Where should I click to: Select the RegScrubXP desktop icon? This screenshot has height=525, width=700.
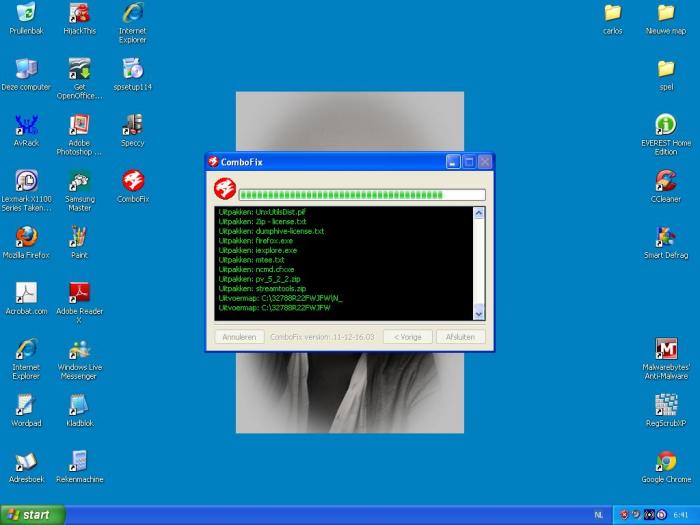(x=666, y=411)
